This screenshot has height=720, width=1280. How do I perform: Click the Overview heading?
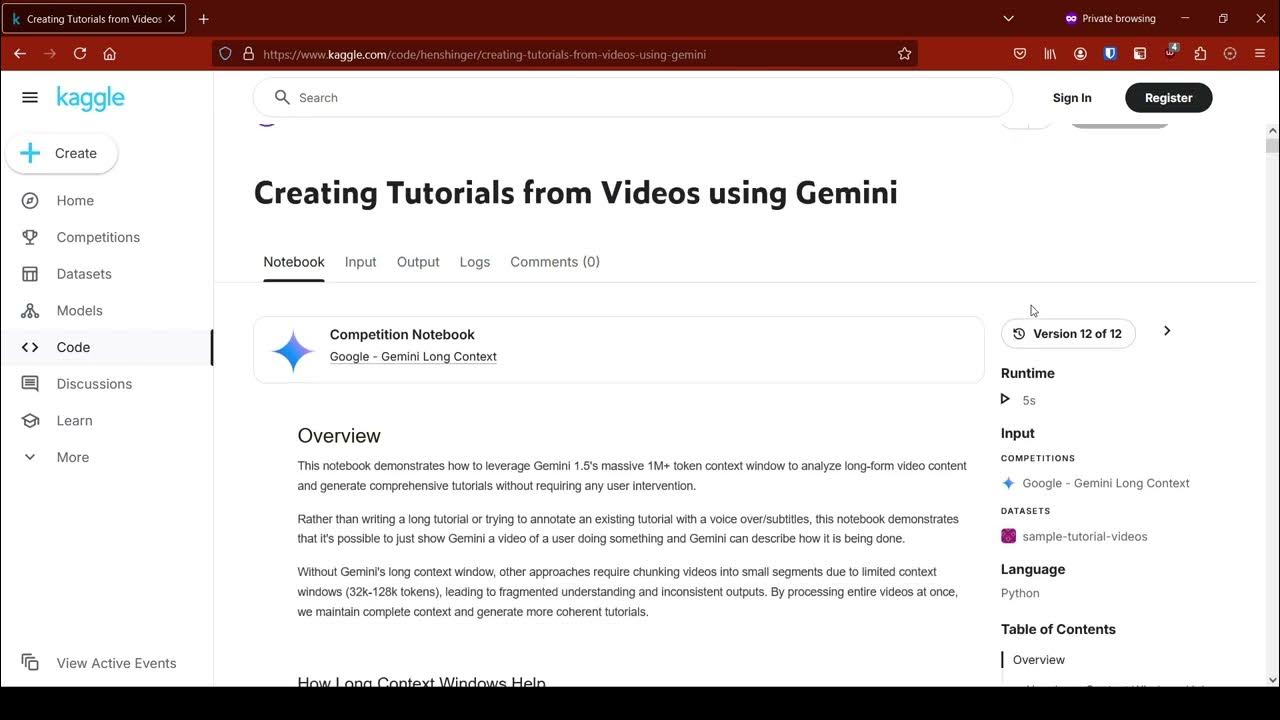(x=339, y=436)
